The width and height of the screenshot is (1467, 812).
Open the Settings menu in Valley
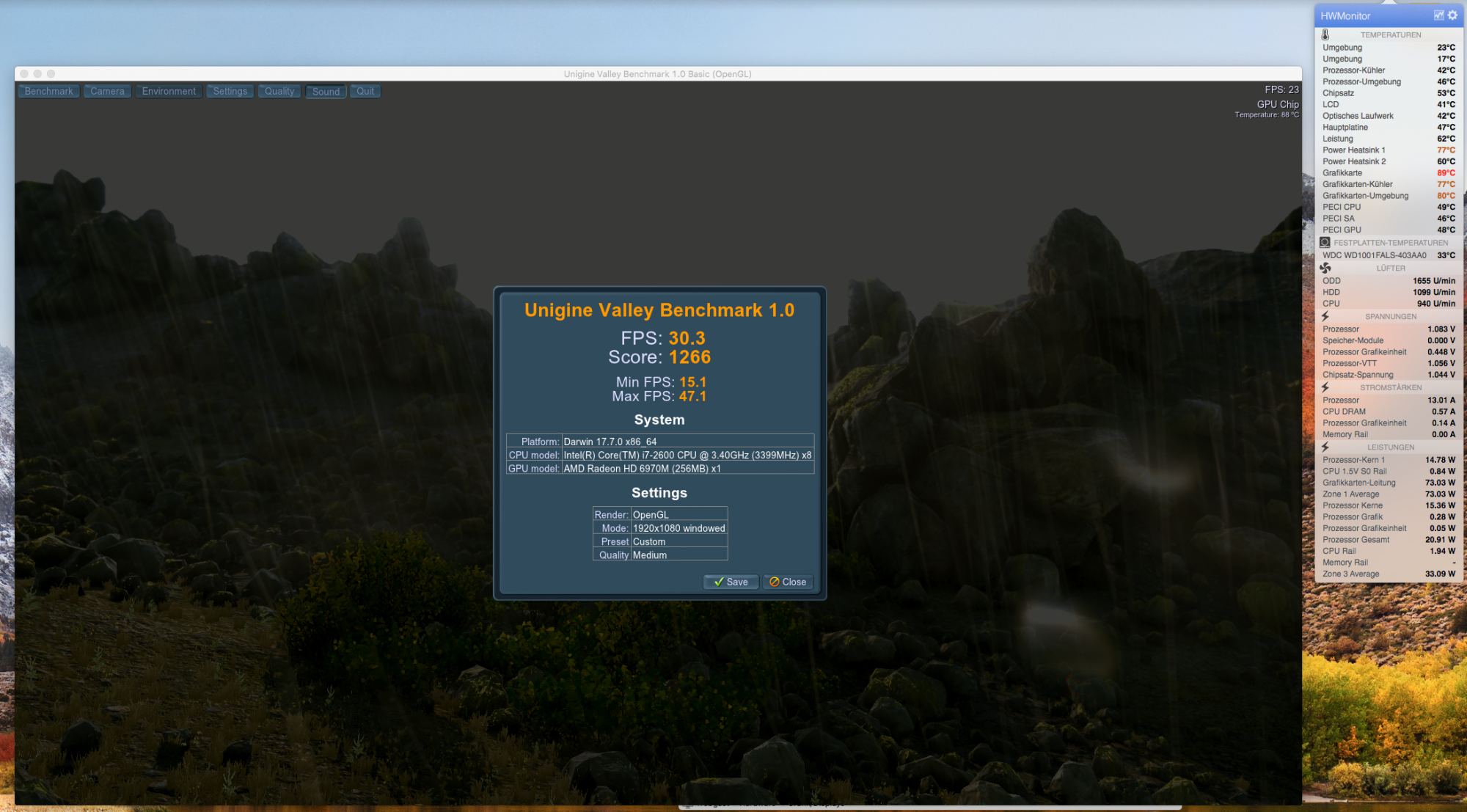230,92
